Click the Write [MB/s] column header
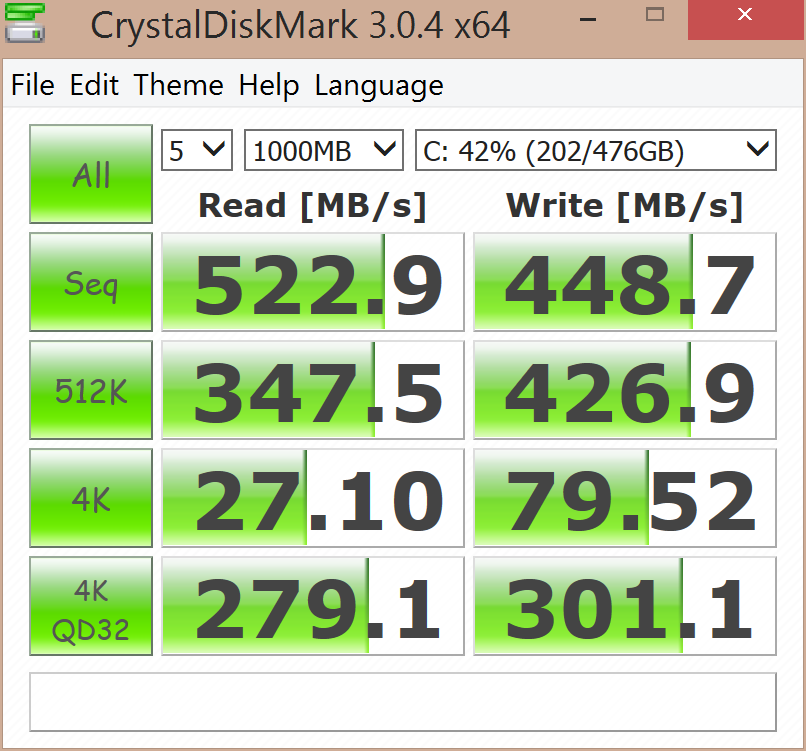 click(625, 206)
